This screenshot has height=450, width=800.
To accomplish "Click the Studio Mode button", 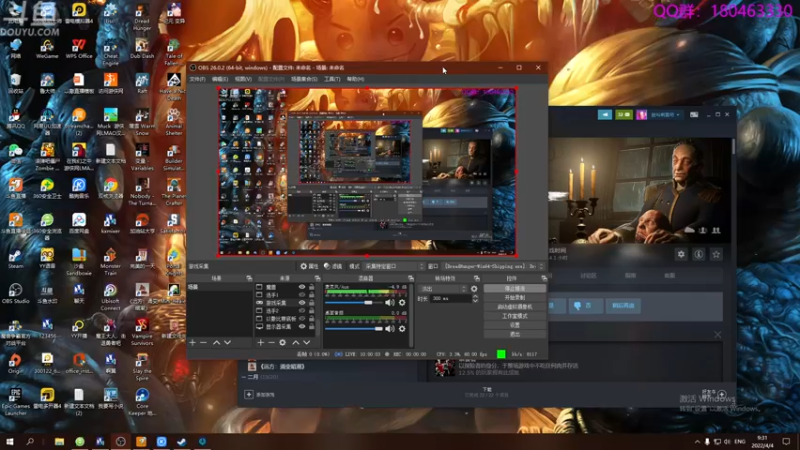I will [514, 316].
